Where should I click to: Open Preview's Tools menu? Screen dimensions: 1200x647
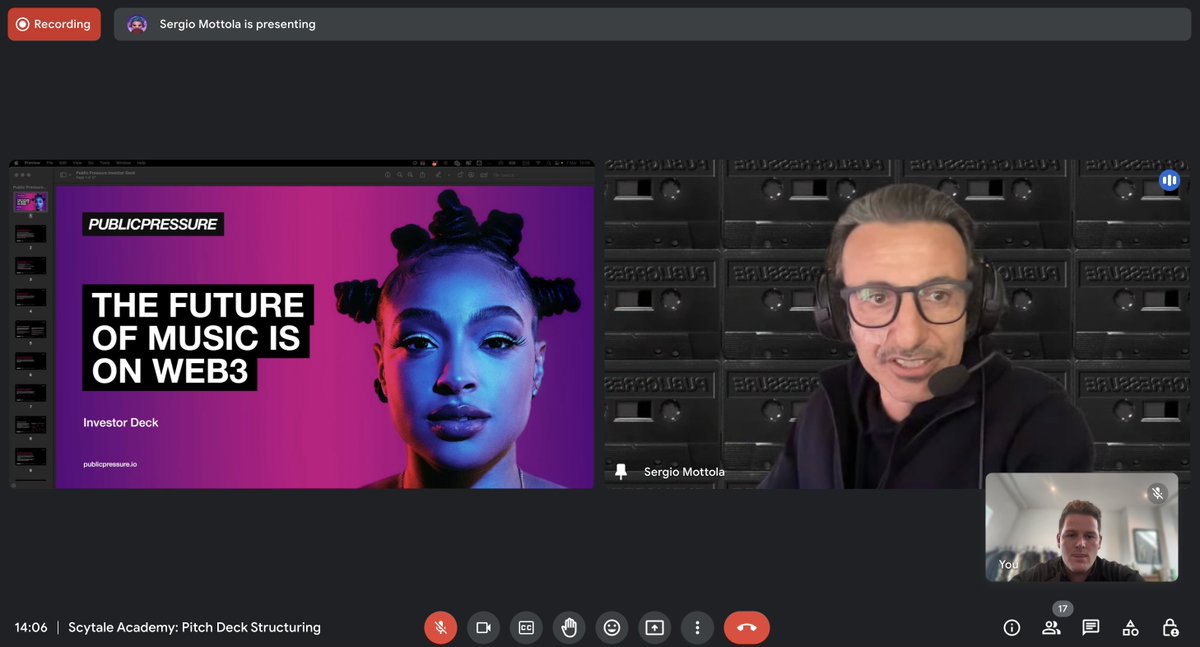coord(105,163)
